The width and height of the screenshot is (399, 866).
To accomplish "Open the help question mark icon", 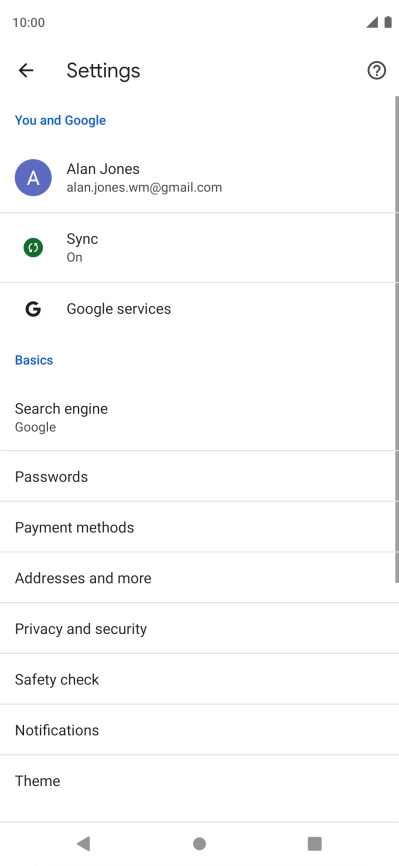I will 376,71.
